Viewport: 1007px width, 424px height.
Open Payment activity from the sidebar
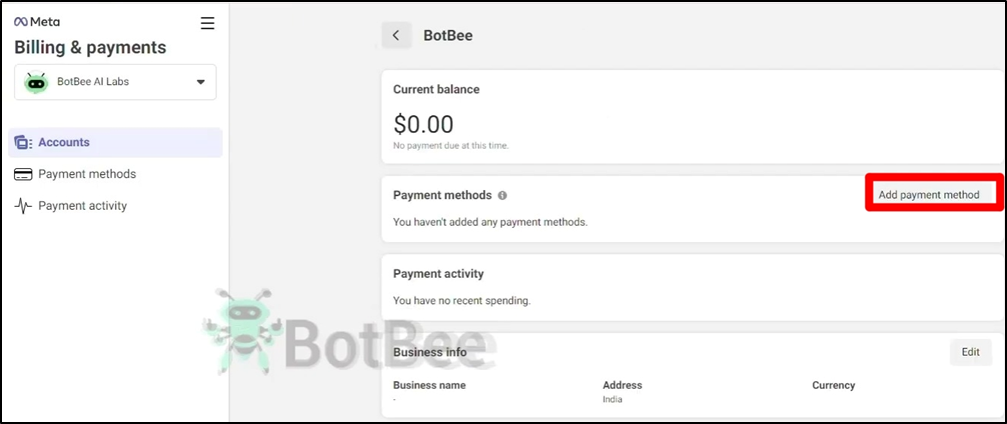click(83, 206)
